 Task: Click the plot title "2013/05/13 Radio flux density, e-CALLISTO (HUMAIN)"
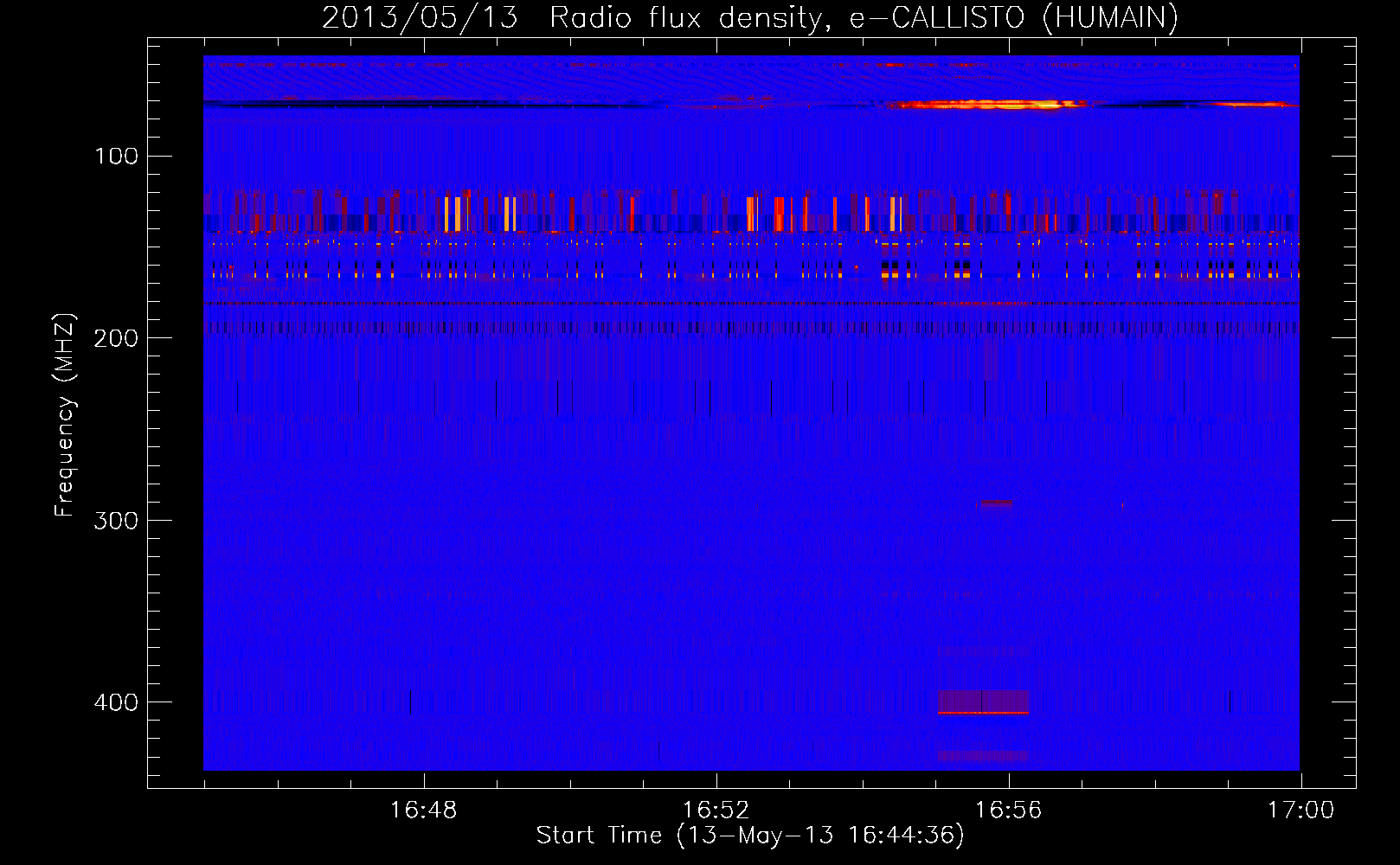coord(750,17)
